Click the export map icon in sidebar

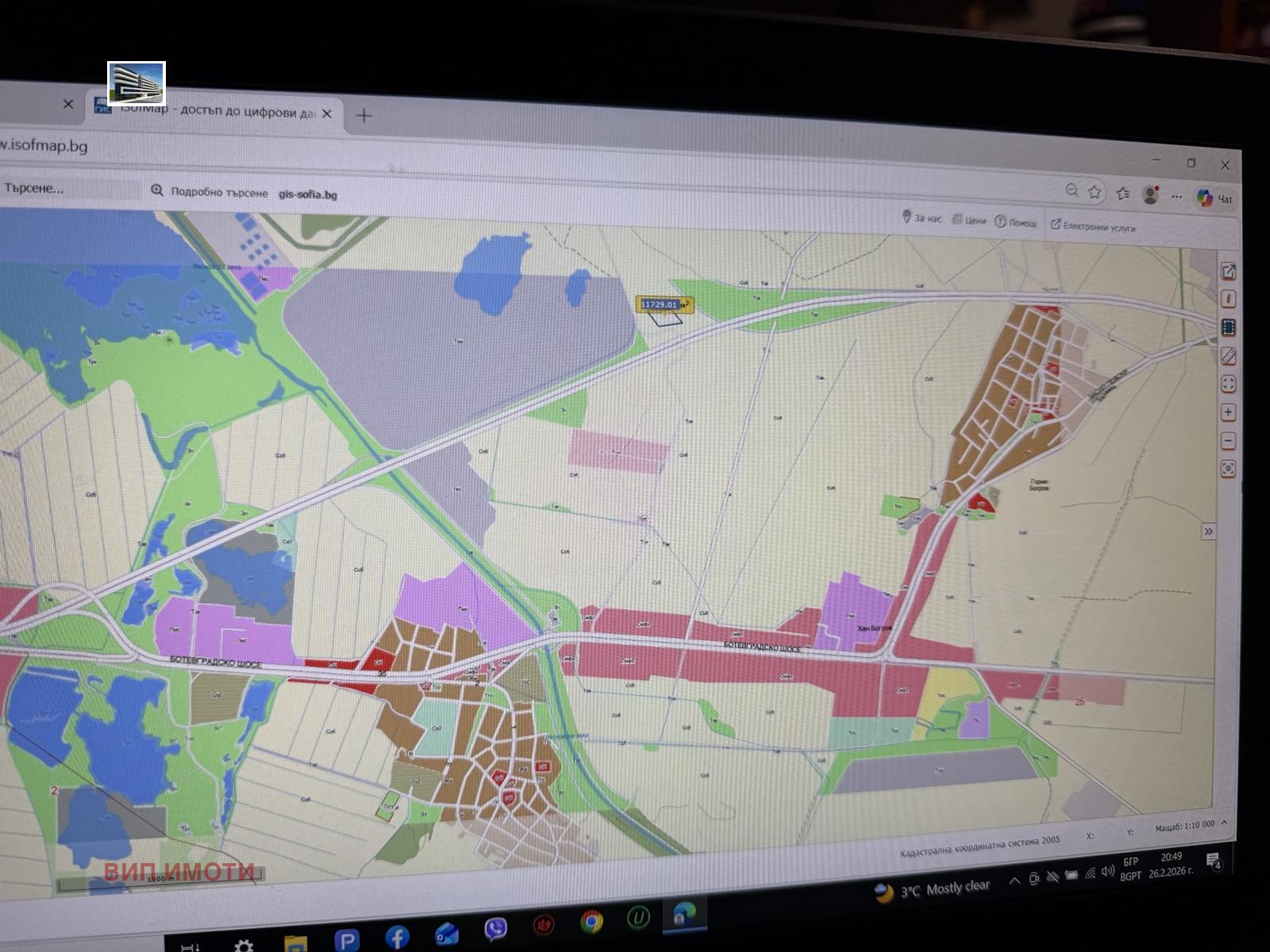tap(1228, 271)
